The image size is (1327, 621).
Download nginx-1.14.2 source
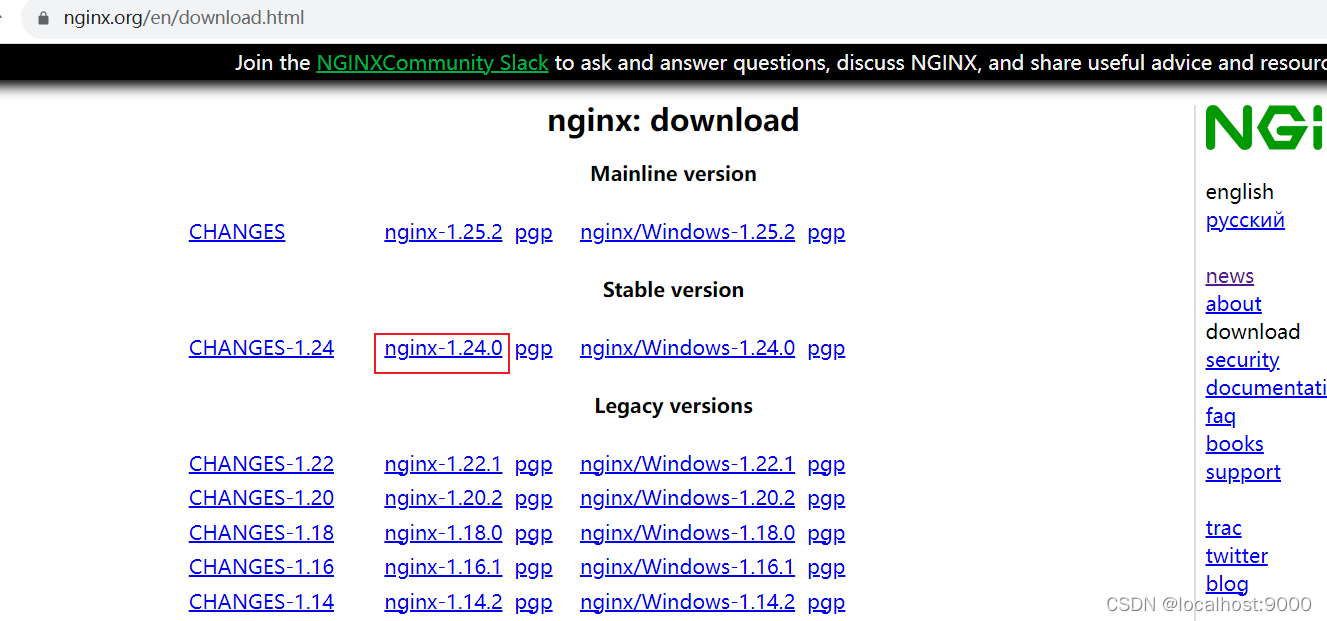click(443, 602)
